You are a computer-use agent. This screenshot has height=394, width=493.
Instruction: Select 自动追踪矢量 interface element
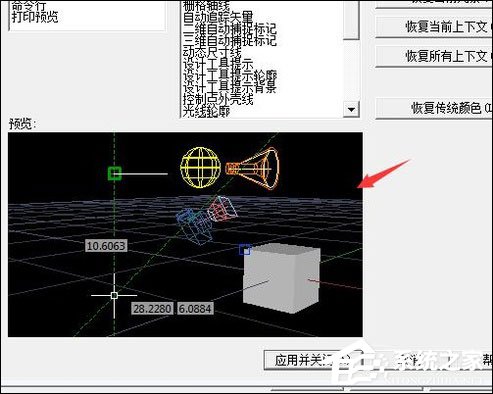[x=218, y=17]
